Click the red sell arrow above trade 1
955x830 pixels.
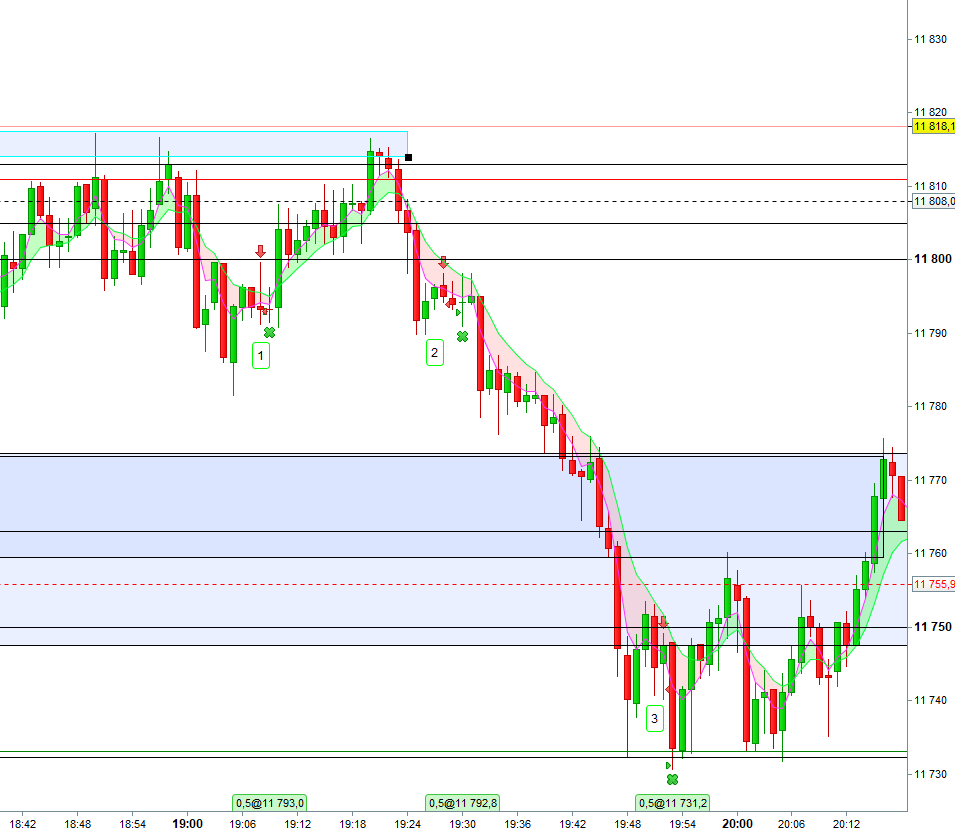(x=261, y=251)
